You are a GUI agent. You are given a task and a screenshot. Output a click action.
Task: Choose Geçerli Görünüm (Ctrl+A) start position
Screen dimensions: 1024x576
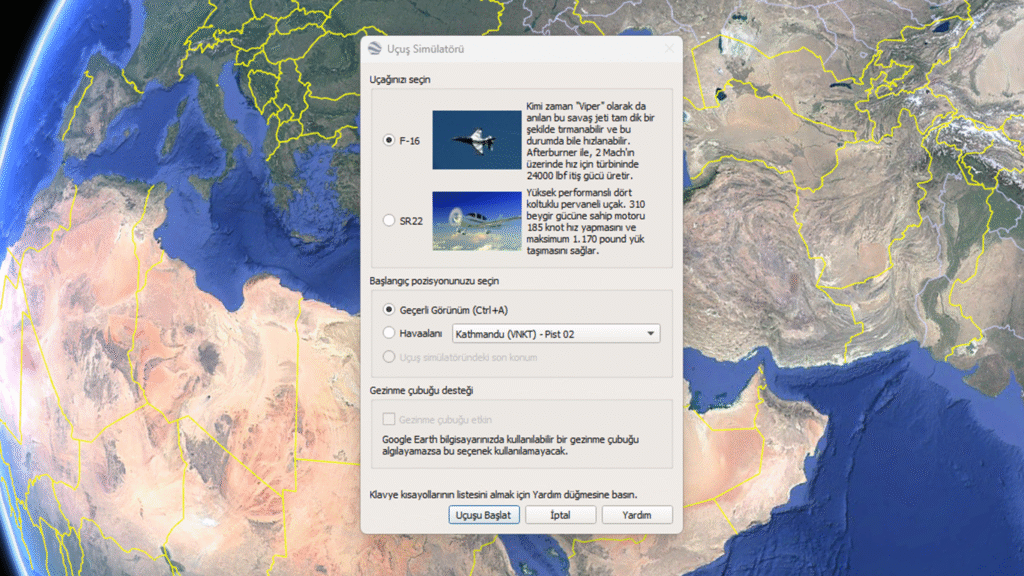pos(390,310)
